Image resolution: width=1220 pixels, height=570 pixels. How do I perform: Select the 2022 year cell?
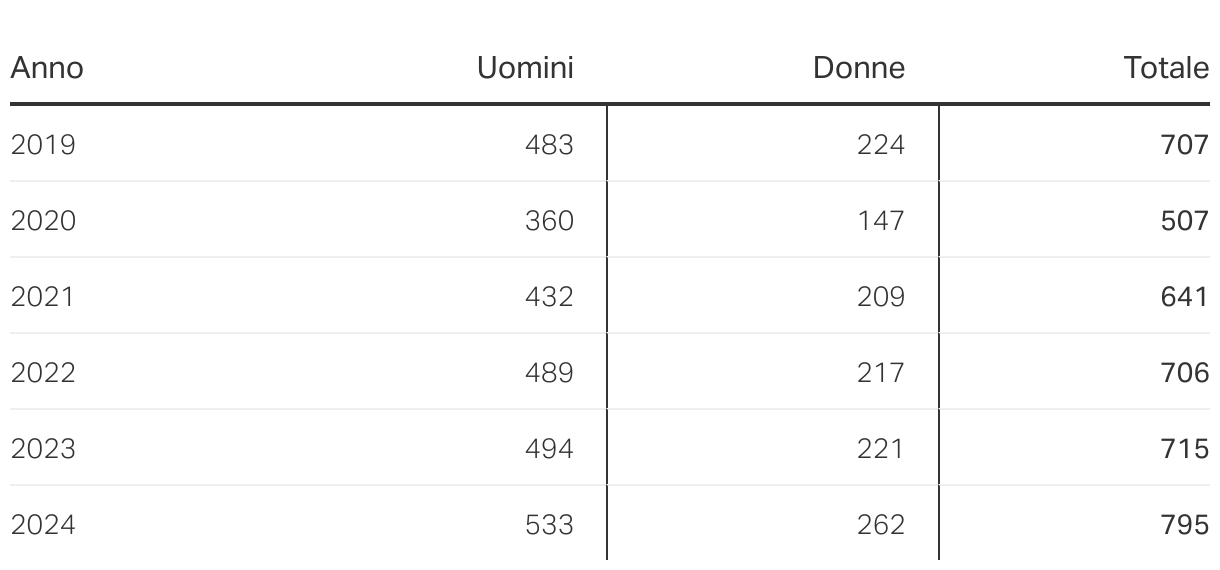click(43, 373)
